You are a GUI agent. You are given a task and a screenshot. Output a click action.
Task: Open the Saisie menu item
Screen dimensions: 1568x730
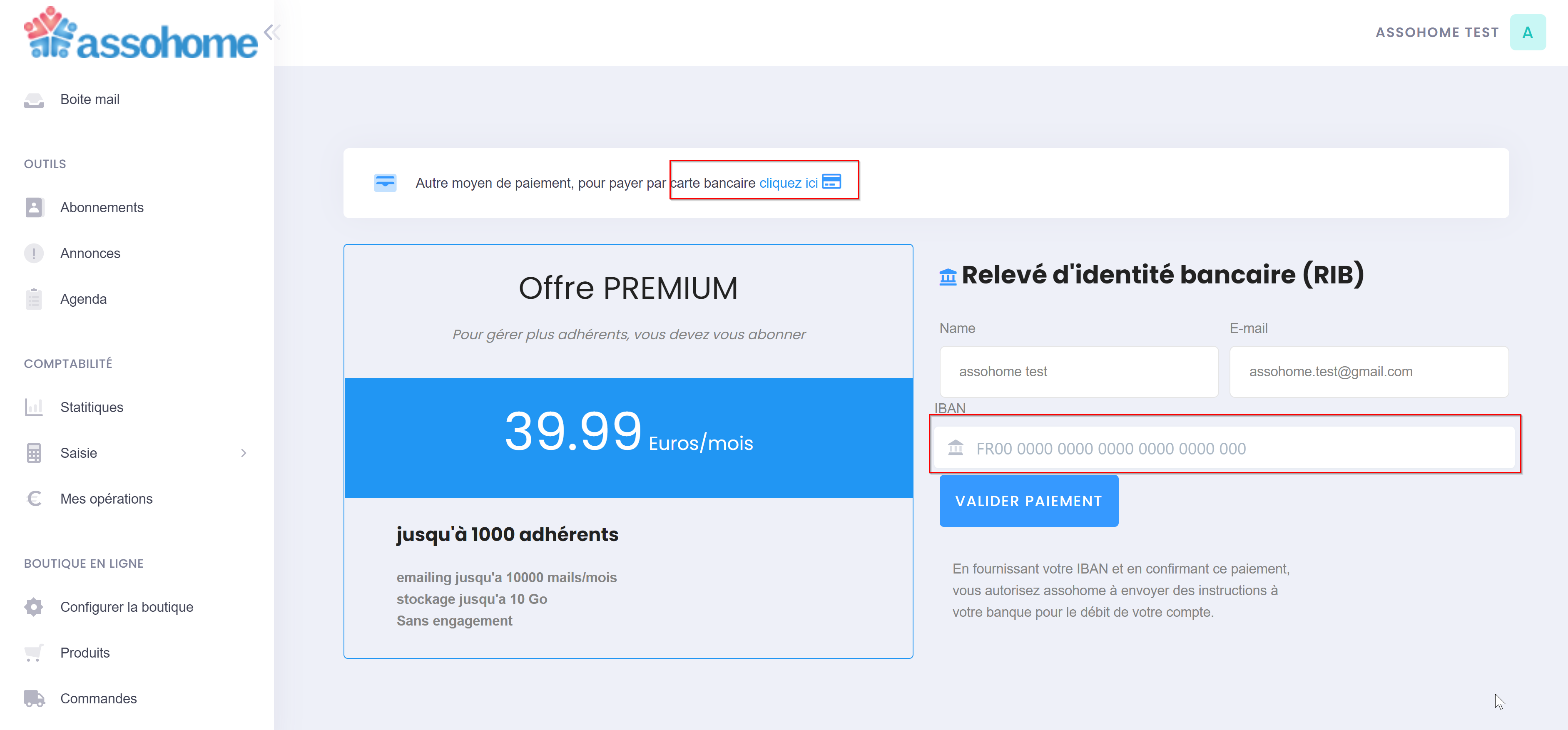[79, 453]
